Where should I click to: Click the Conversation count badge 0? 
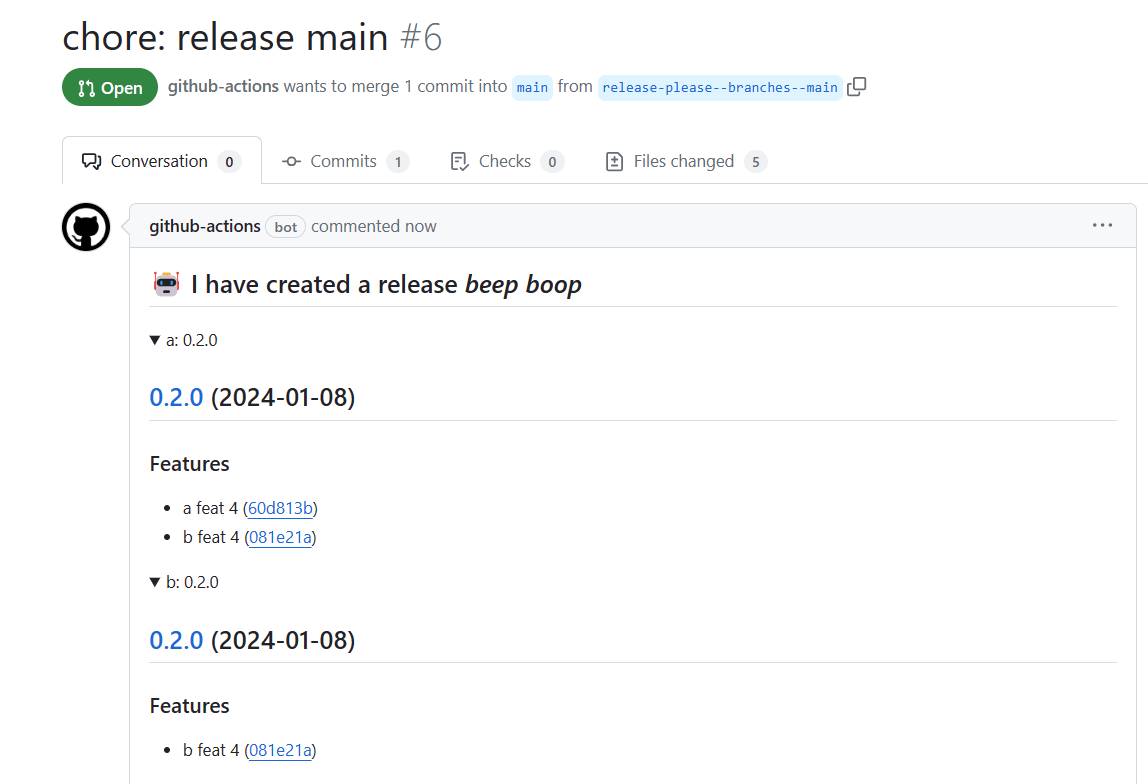pos(229,162)
